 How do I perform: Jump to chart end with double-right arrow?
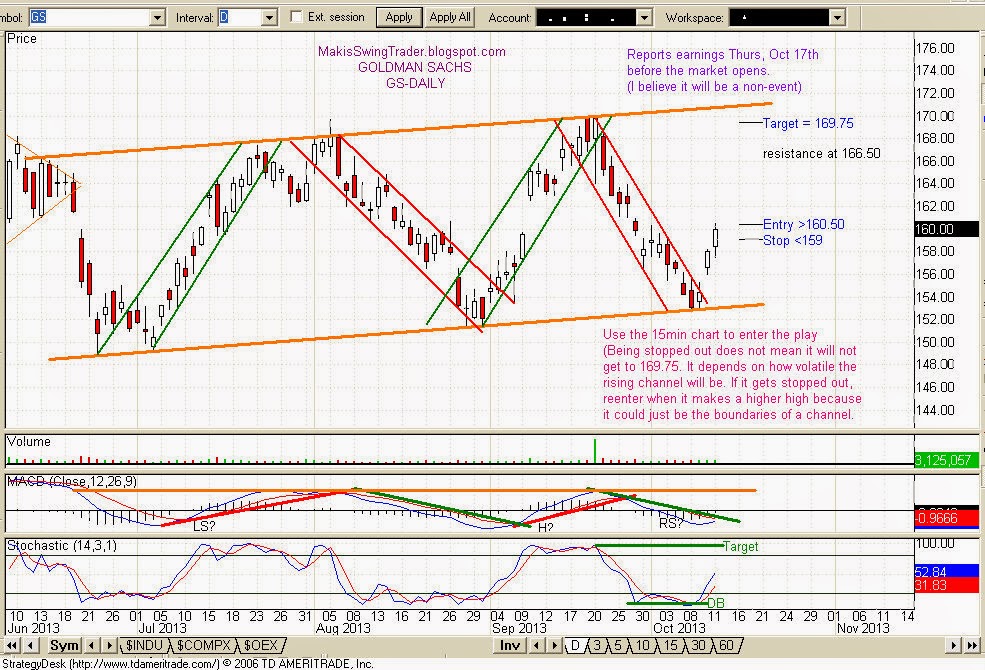(x=971, y=646)
